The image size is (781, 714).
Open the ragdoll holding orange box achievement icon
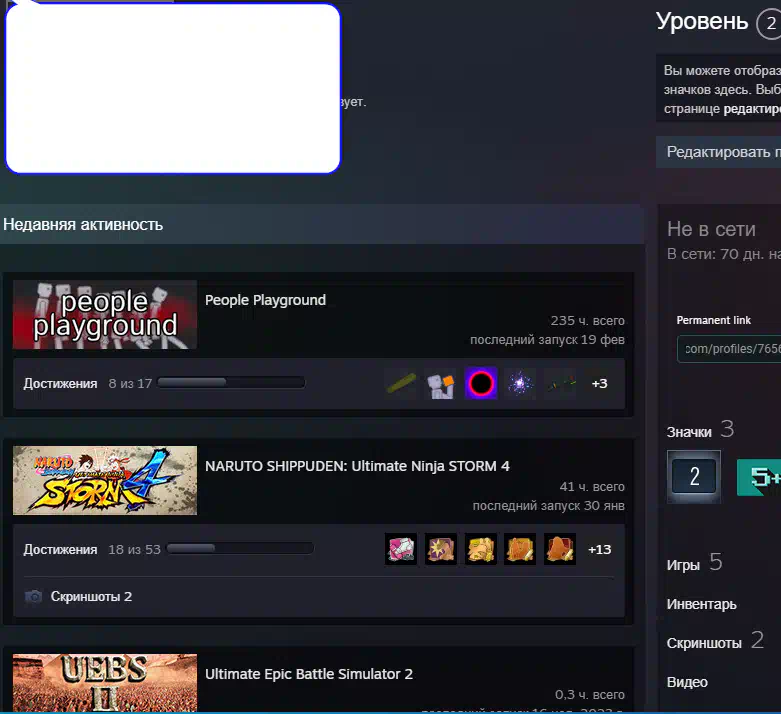pyautogui.click(x=441, y=383)
